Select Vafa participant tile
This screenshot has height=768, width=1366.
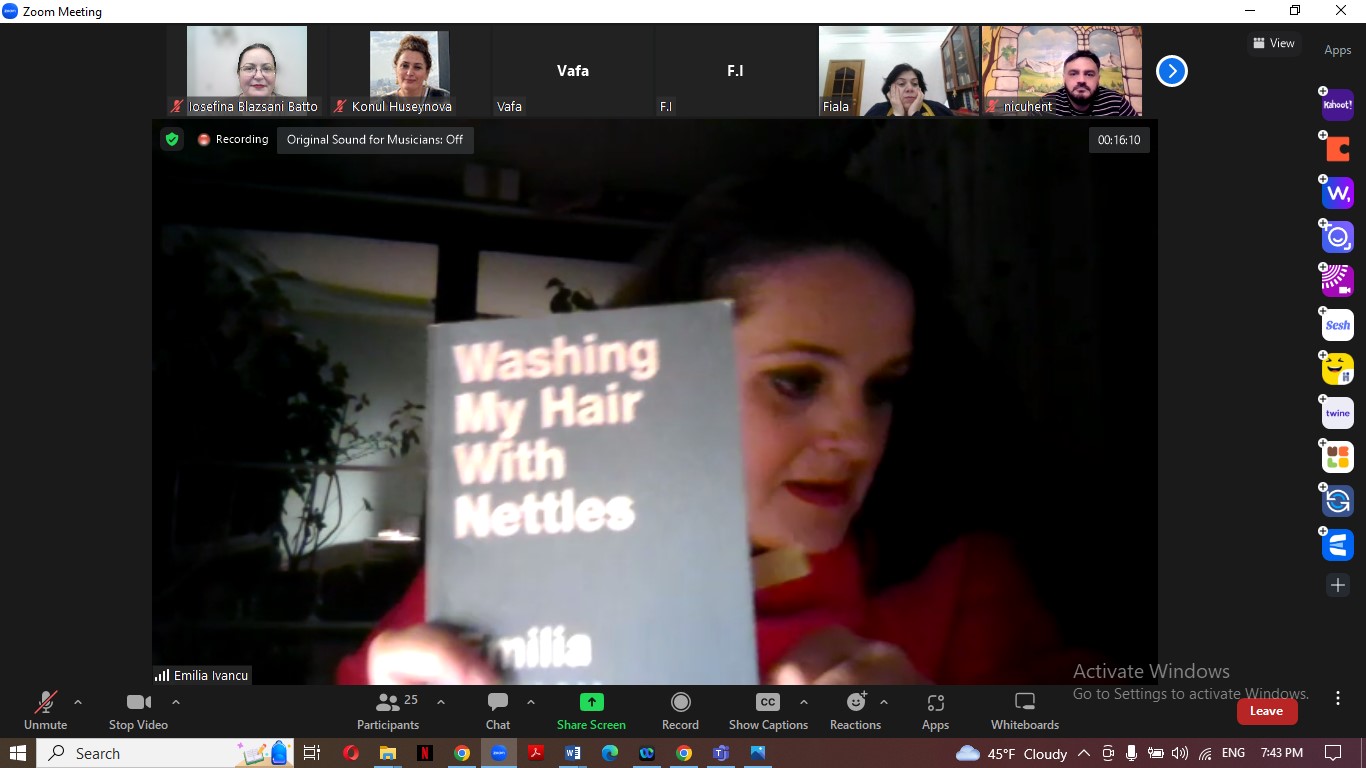(573, 71)
